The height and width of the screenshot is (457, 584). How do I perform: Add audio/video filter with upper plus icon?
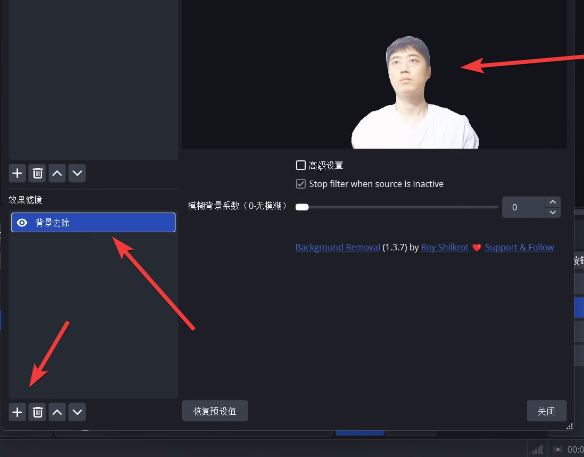point(17,173)
